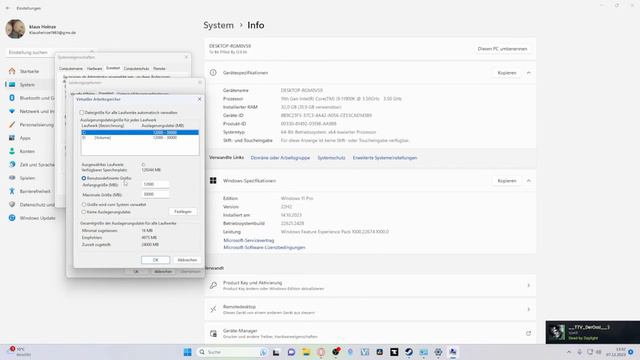Click the Anfangsgröße (MB) input field
This screenshot has width=640, height=360.
[156, 184]
